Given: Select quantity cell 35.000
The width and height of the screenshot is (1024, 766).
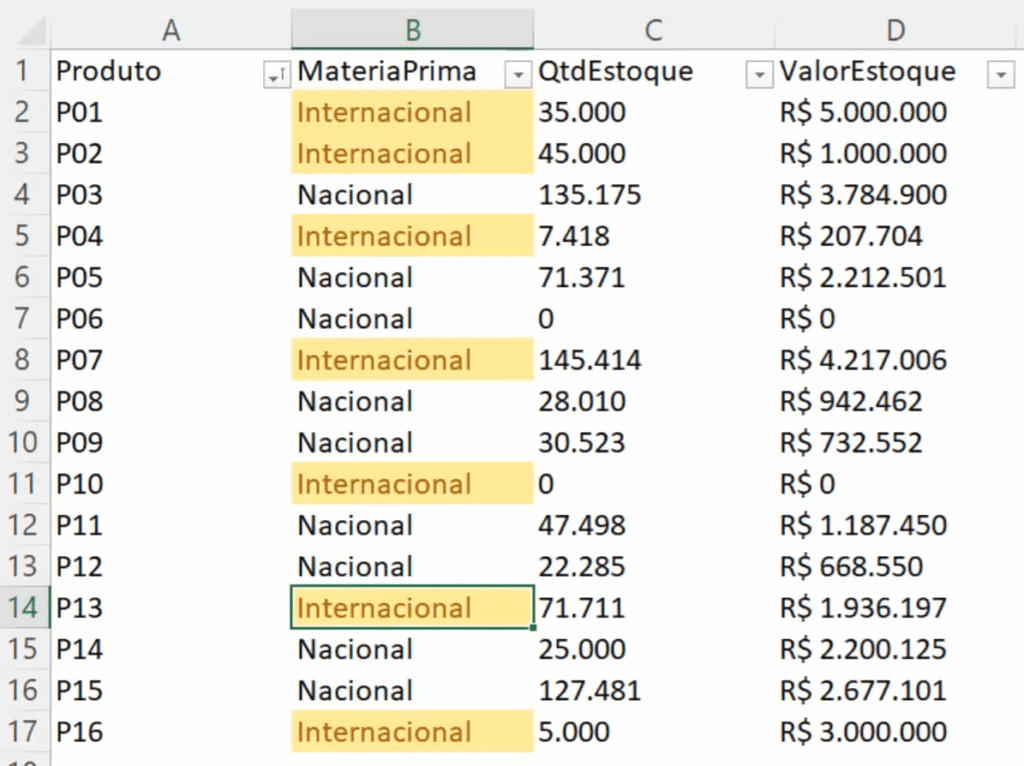Looking at the screenshot, I should (x=654, y=112).
